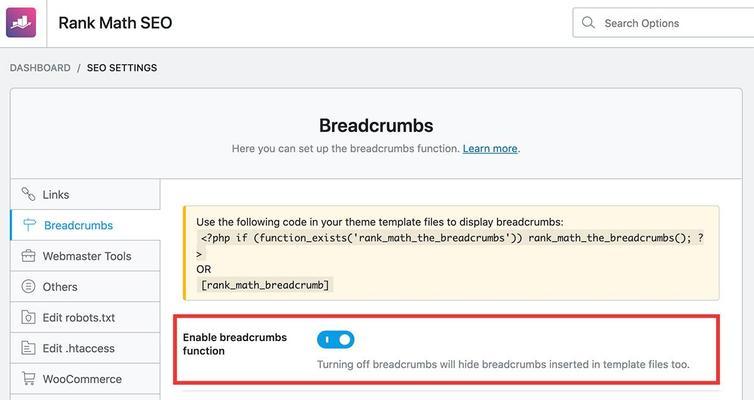Screen dimensions: 754x400
Task: Toggle the Enable breadcrumbs function switch
Action: click(336, 340)
